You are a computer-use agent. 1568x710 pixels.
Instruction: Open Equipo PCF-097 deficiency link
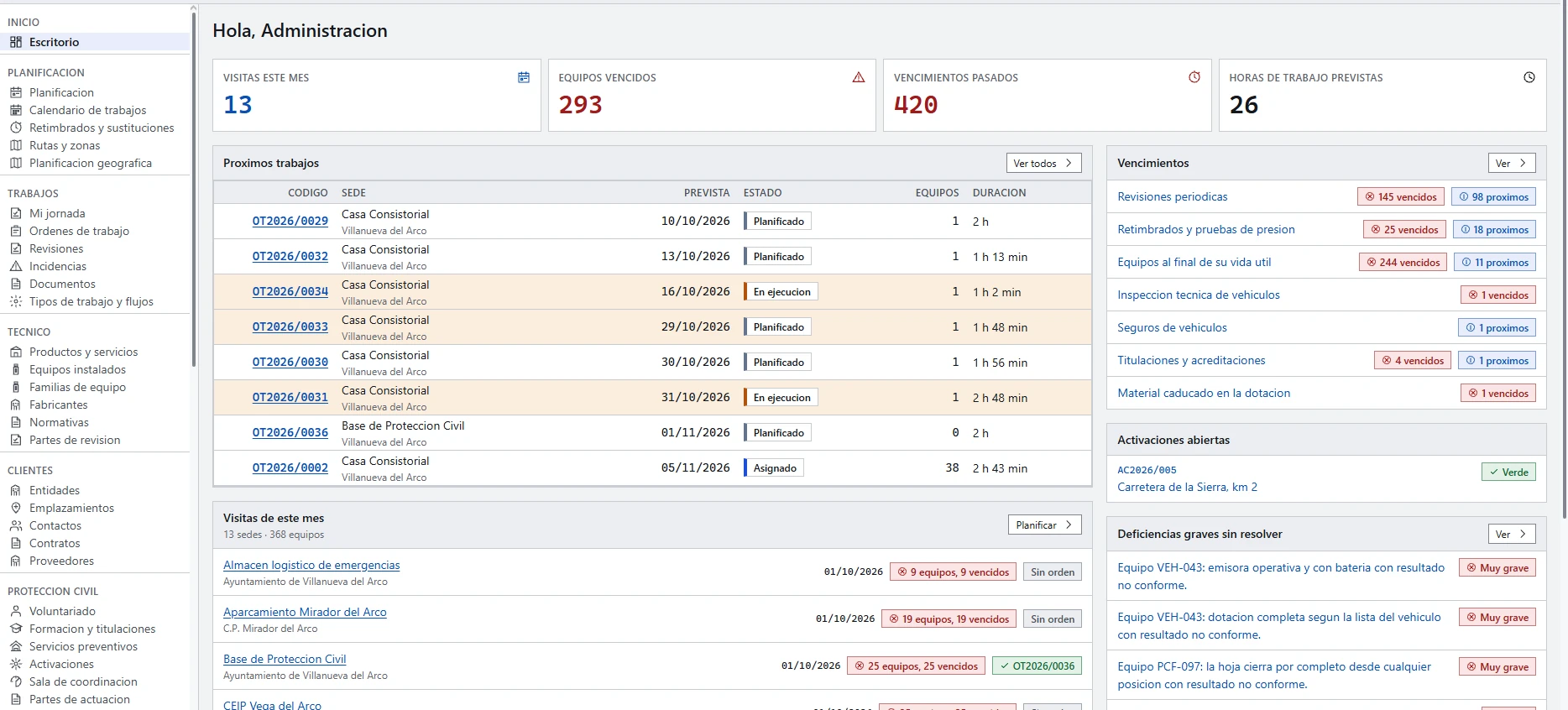pyautogui.click(x=1274, y=676)
